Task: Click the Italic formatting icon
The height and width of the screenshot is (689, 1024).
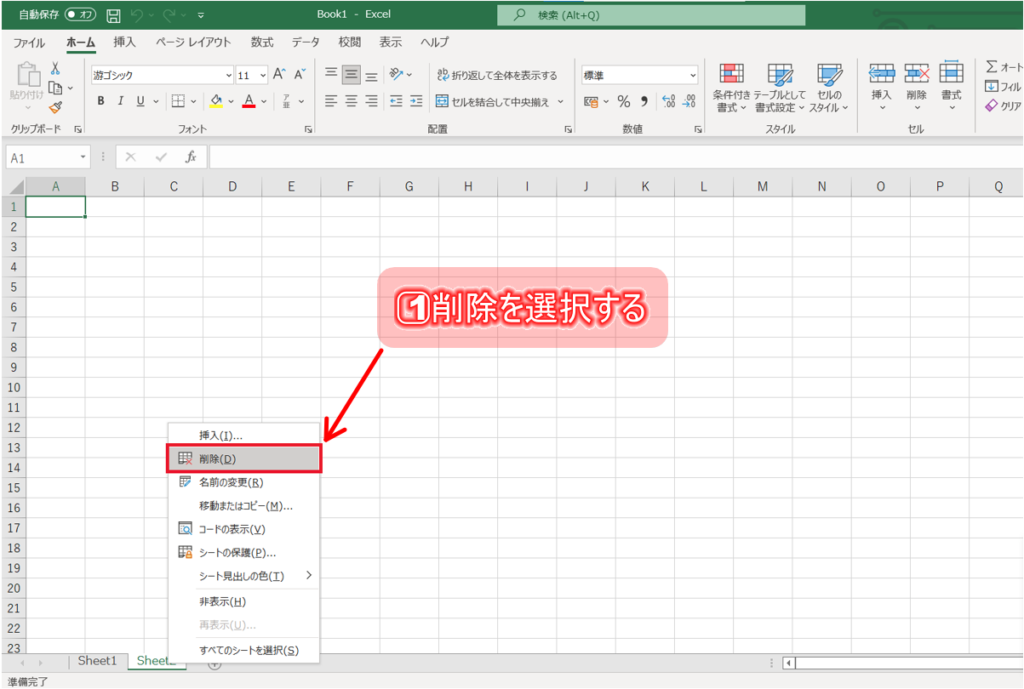Action: [x=121, y=101]
